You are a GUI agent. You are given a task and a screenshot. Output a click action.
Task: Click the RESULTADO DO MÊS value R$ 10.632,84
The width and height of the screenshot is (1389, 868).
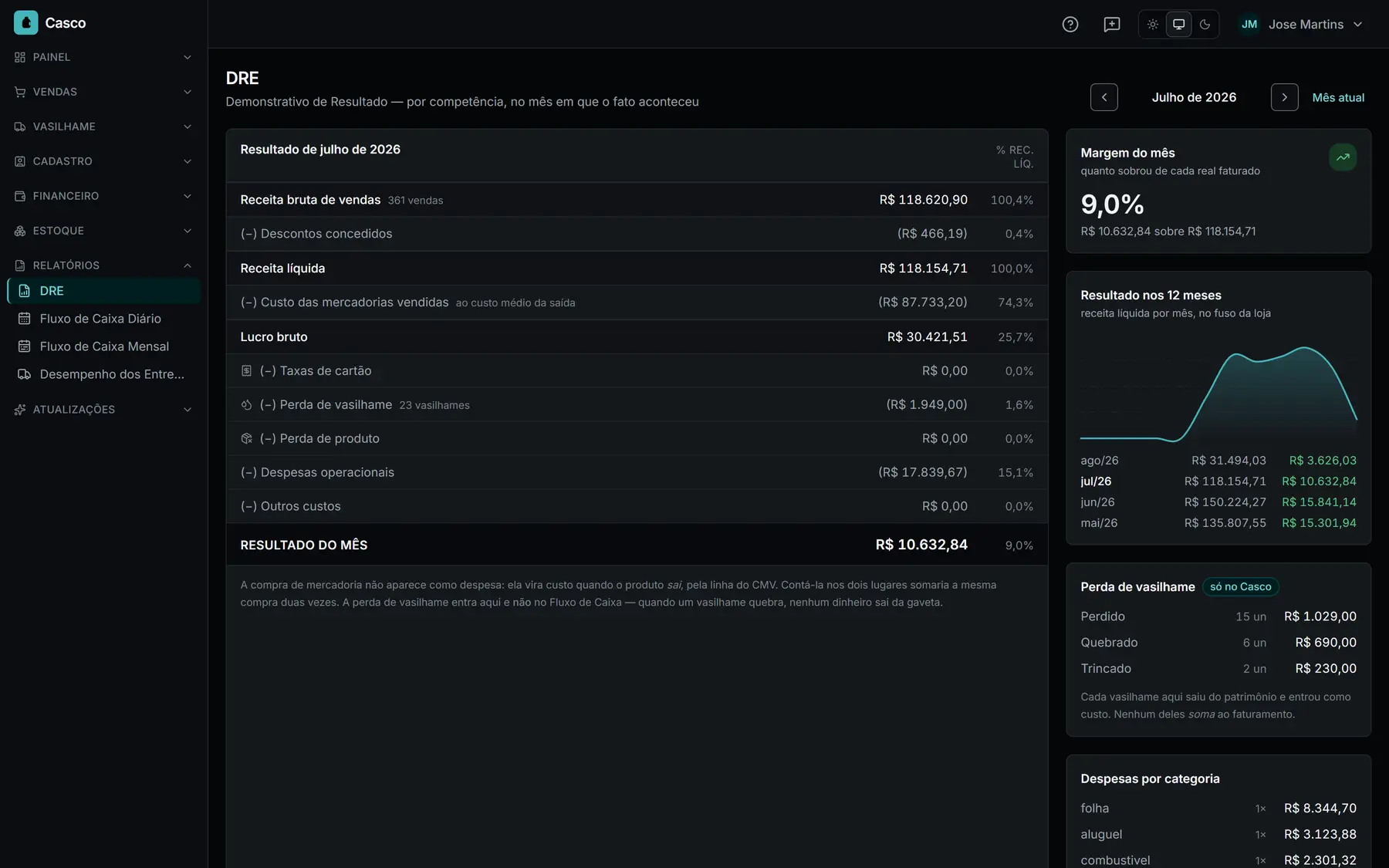click(921, 545)
